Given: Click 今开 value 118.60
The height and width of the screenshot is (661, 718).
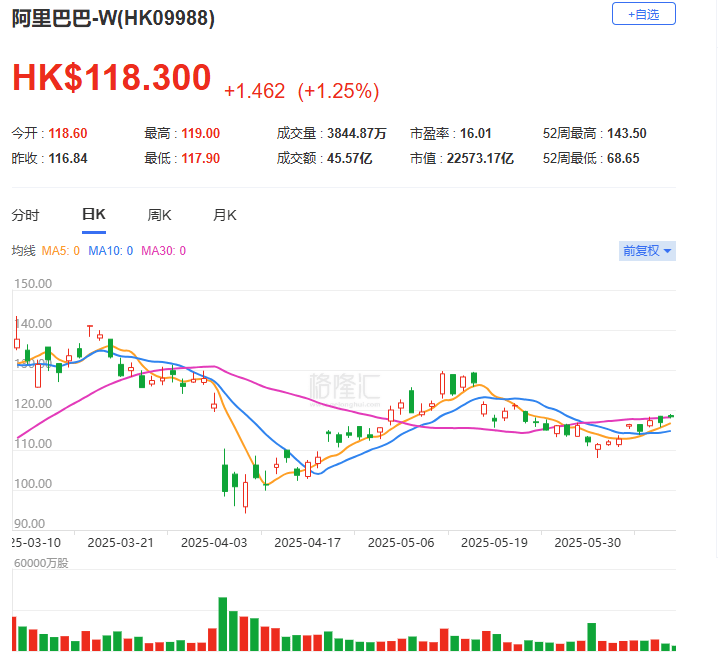Looking at the screenshot, I should 68,133.
